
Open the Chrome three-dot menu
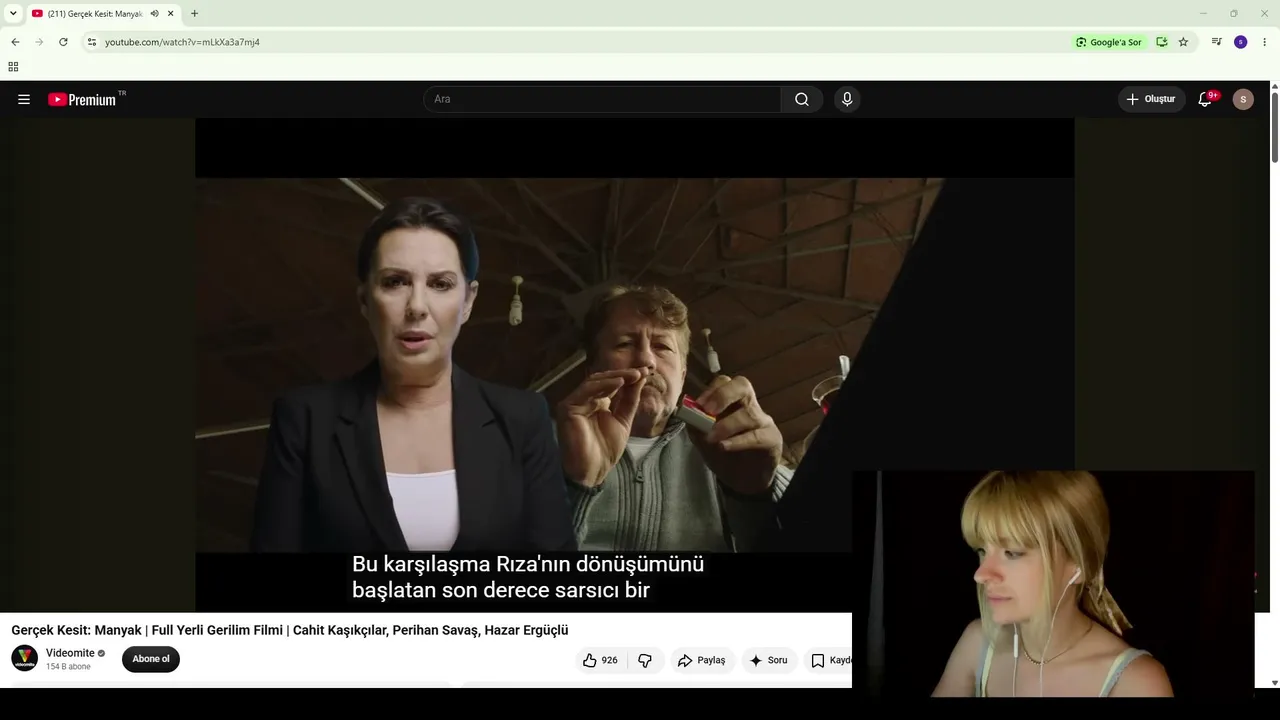[x=1264, y=42]
